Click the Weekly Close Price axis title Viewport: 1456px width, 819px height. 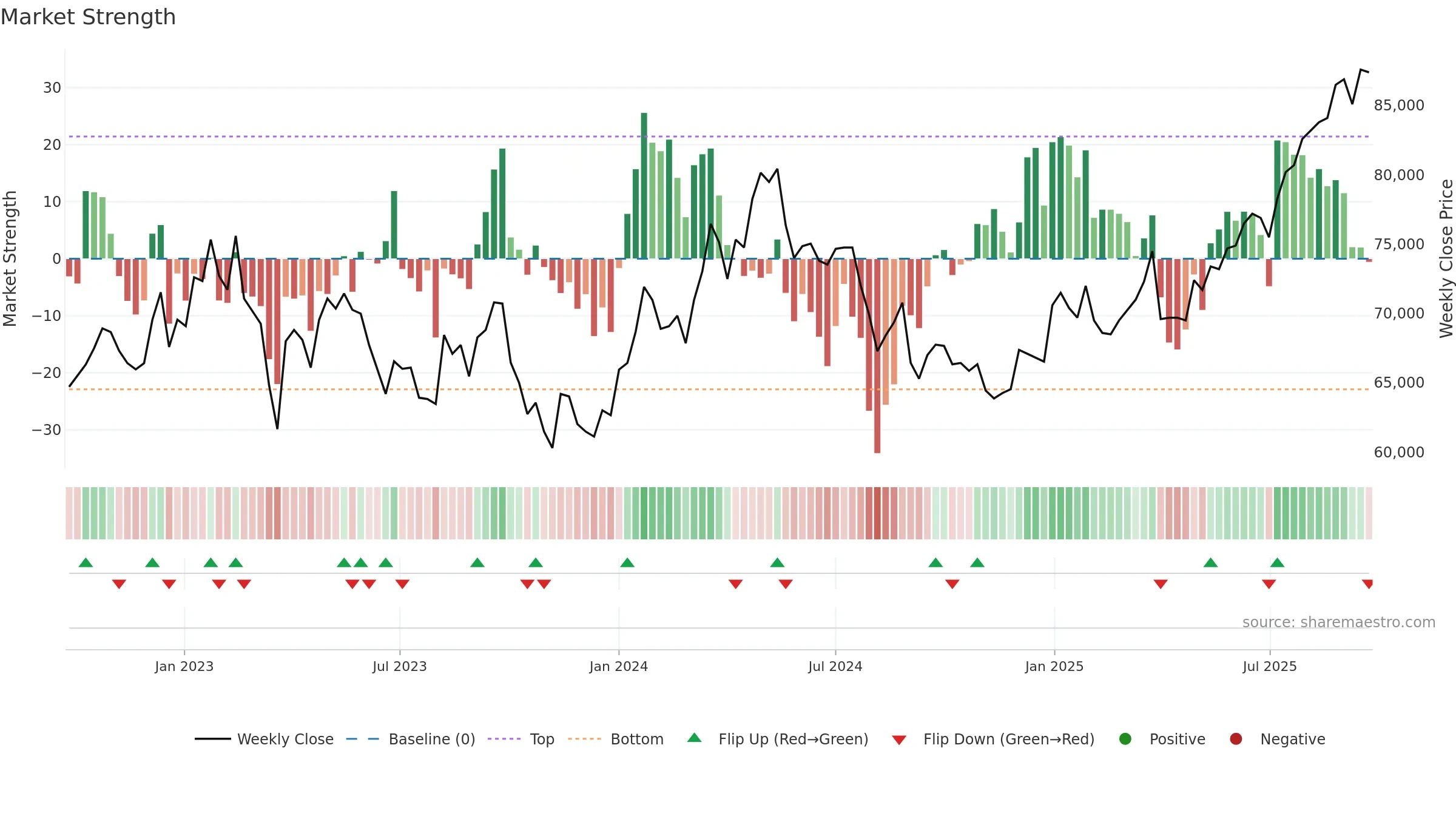pos(1447,258)
